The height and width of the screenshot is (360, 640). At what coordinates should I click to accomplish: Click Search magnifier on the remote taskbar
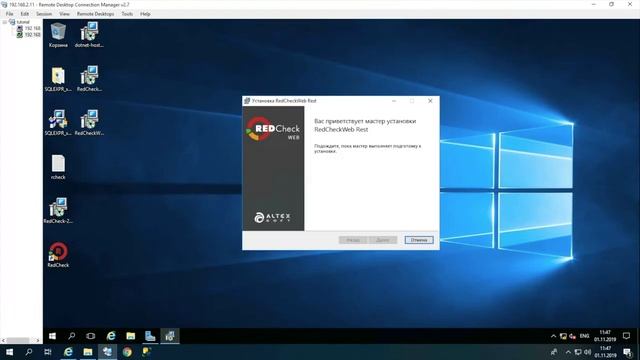[72, 336]
